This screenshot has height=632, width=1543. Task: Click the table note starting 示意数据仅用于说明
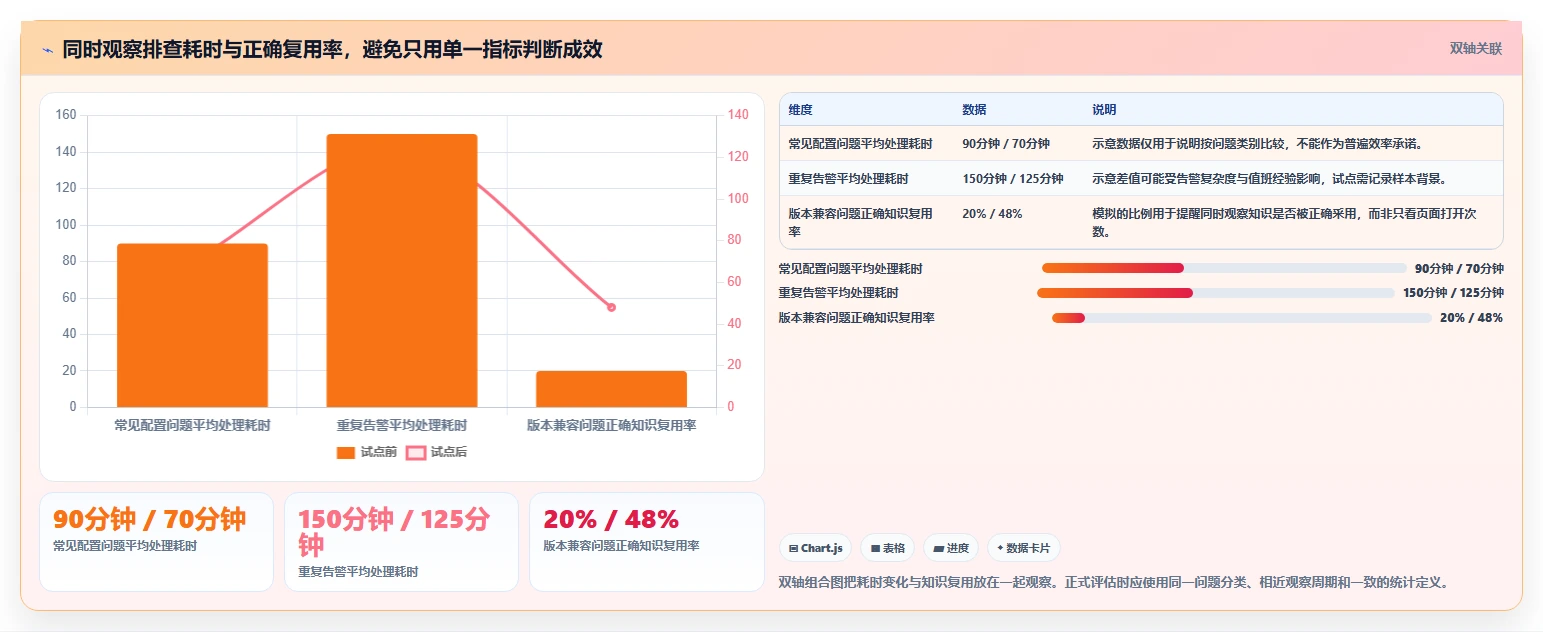[1257, 144]
